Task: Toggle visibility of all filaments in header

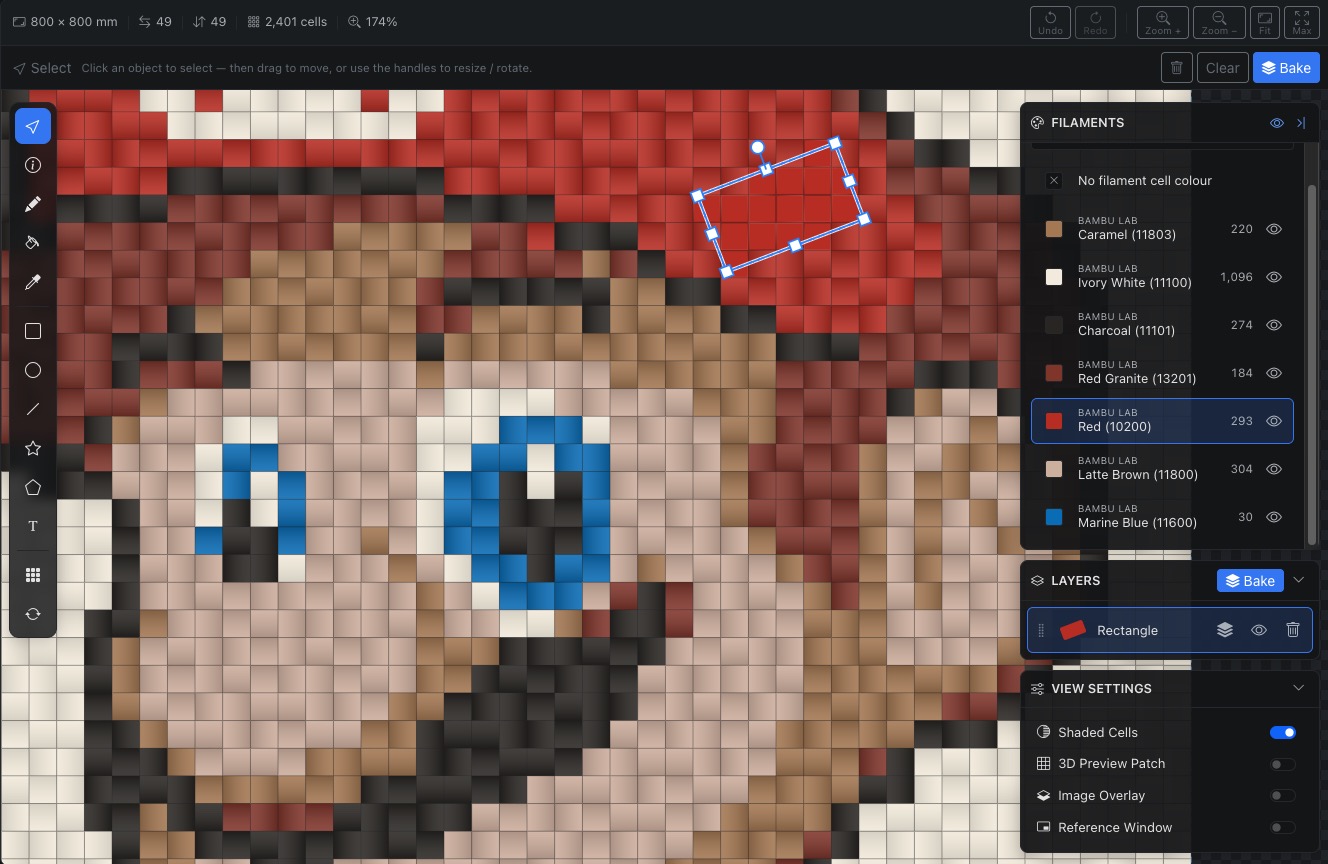Action: [x=1277, y=123]
